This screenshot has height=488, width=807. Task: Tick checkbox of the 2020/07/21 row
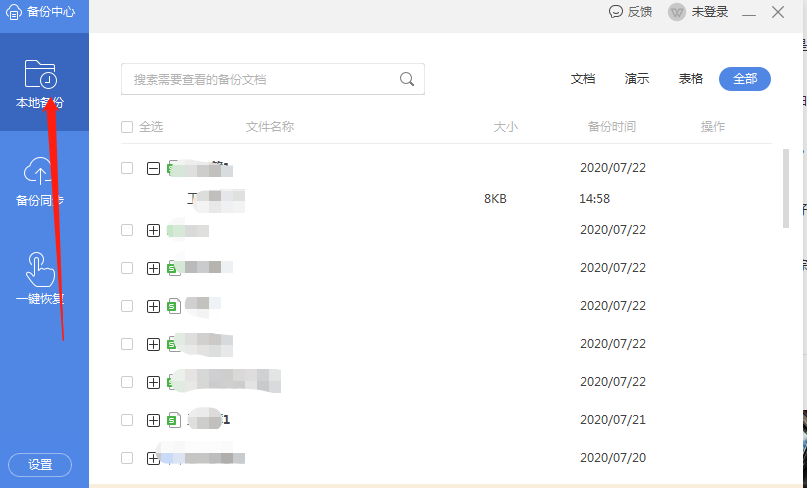[x=127, y=420]
